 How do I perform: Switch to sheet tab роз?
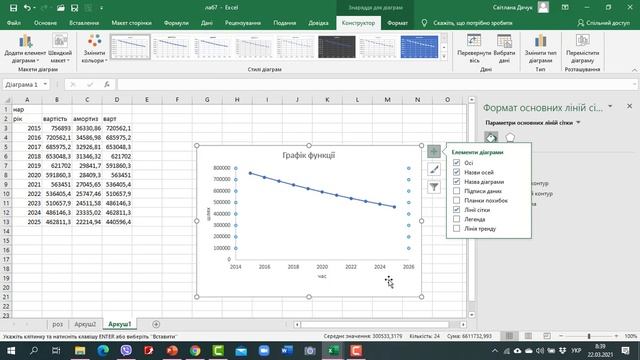point(58,324)
